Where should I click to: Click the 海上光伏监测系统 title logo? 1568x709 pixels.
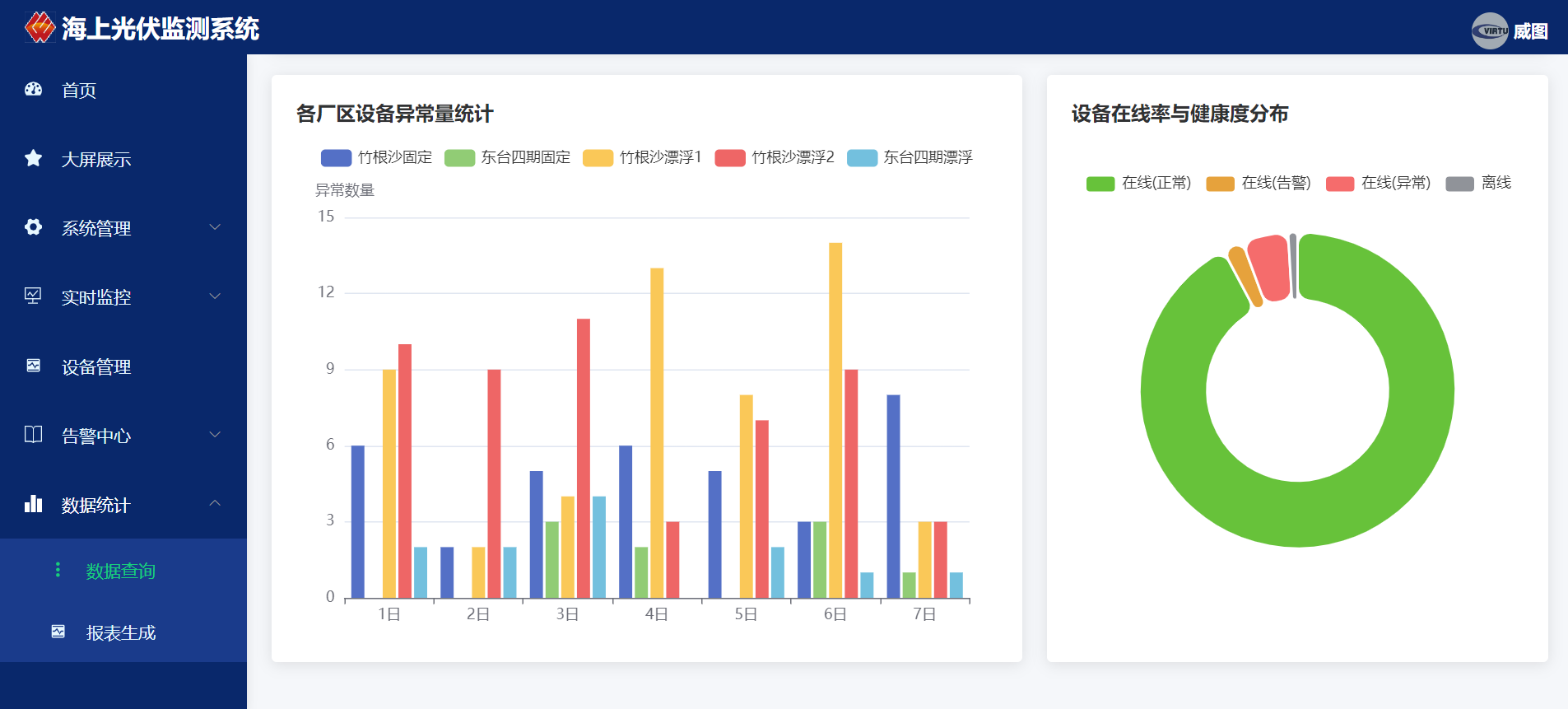pyautogui.click(x=40, y=28)
